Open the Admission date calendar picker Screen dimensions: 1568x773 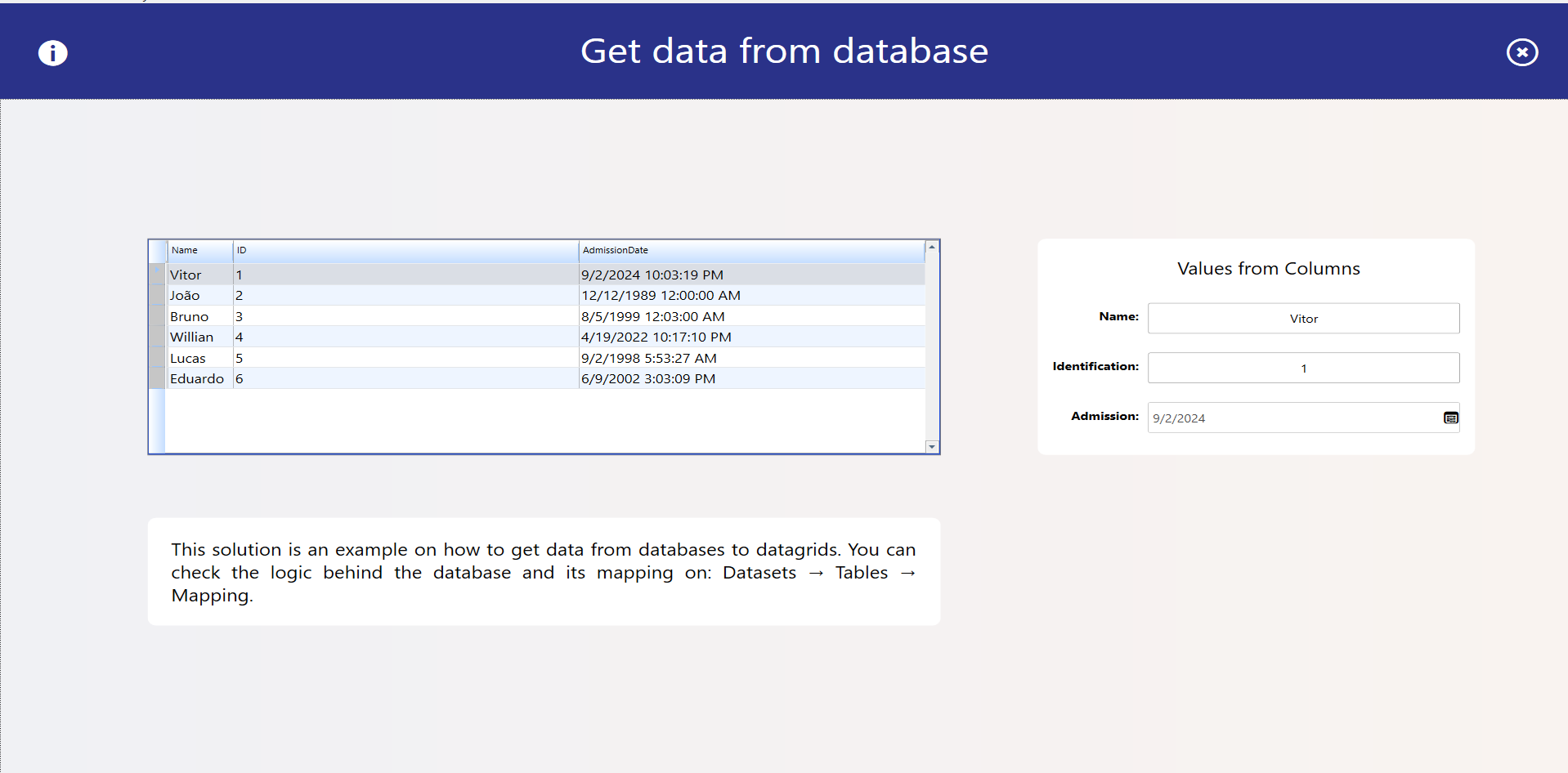pyautogui.click(x=1450, y=418)
